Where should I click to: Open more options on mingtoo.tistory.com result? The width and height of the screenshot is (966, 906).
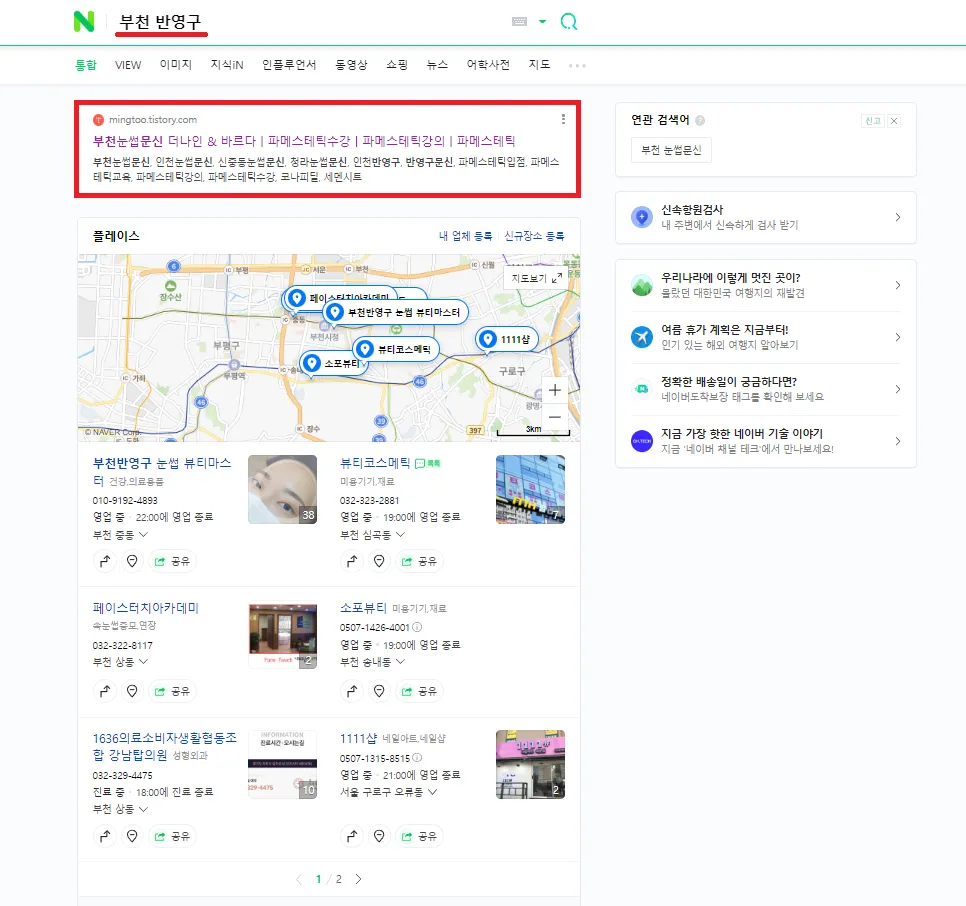coord(563,118)
